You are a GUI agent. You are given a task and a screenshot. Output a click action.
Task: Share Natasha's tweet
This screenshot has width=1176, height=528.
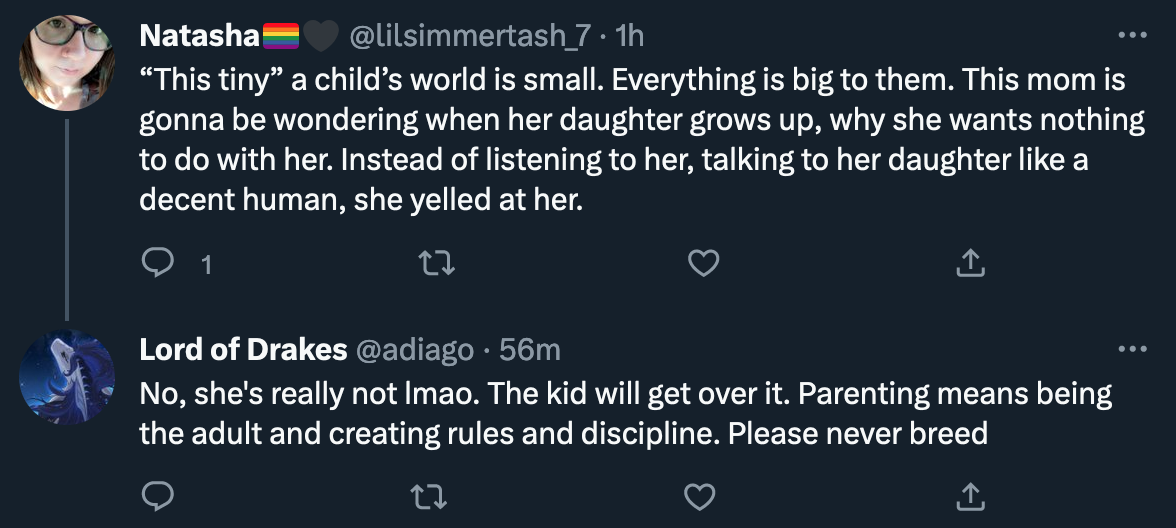969,262
